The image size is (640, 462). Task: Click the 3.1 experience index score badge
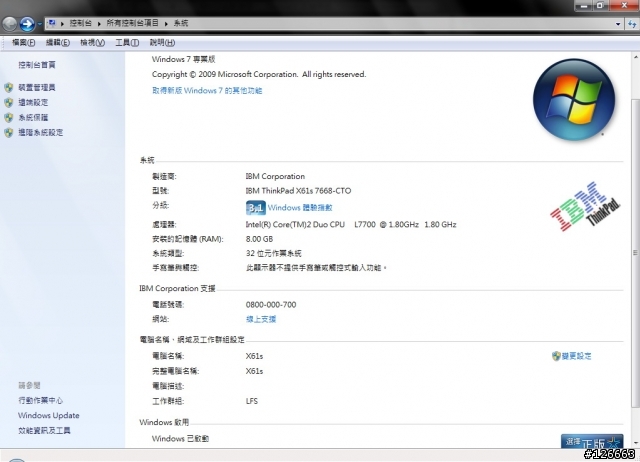pos(256,208)
